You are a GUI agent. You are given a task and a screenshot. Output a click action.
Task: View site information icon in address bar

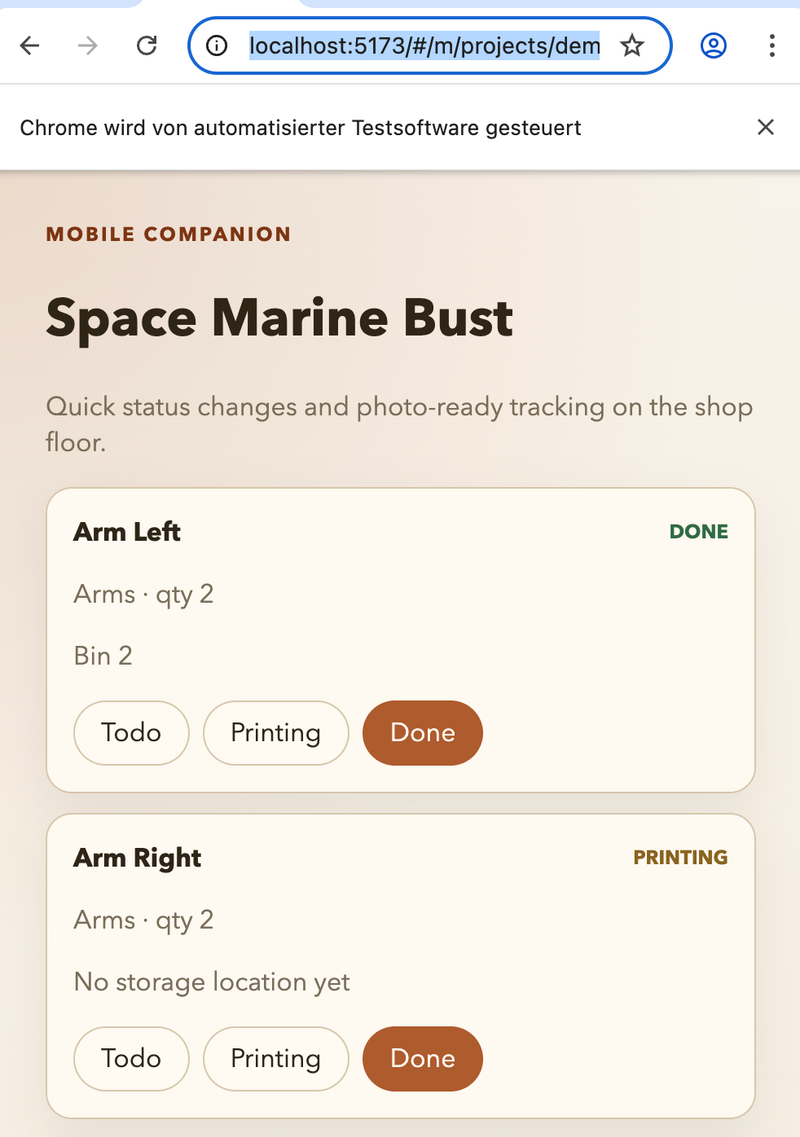[214, 45]
